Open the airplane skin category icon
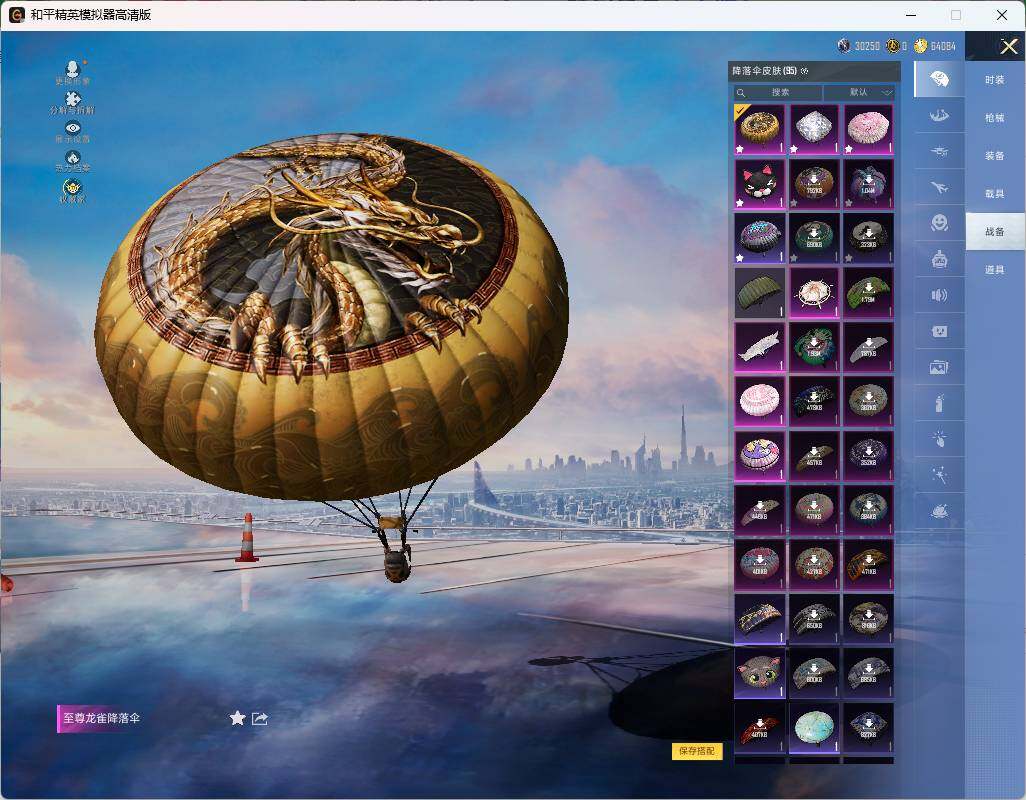The image size is (1026, 800). [x=939, y=188]
